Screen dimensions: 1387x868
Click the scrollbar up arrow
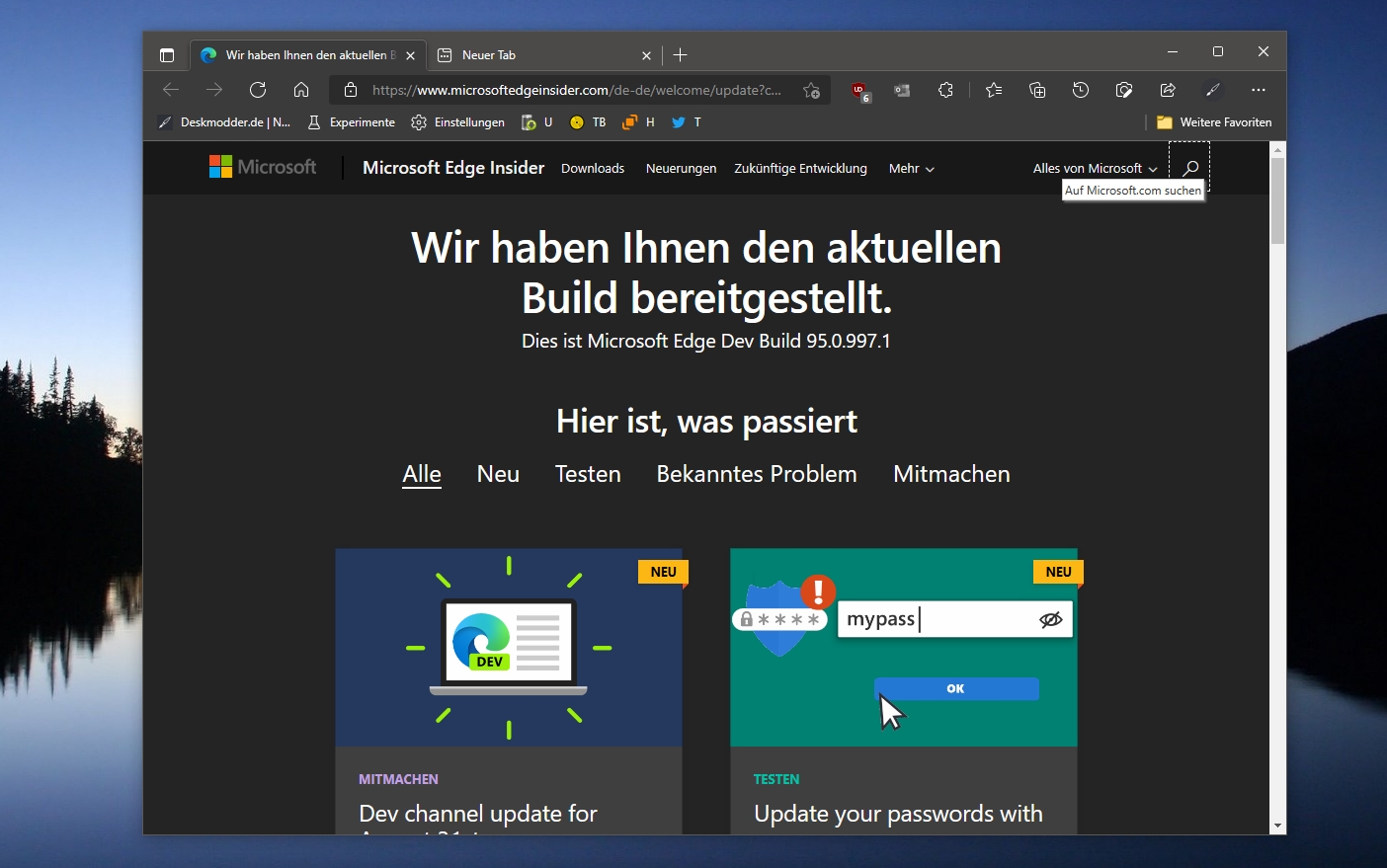pos(1277,150)
